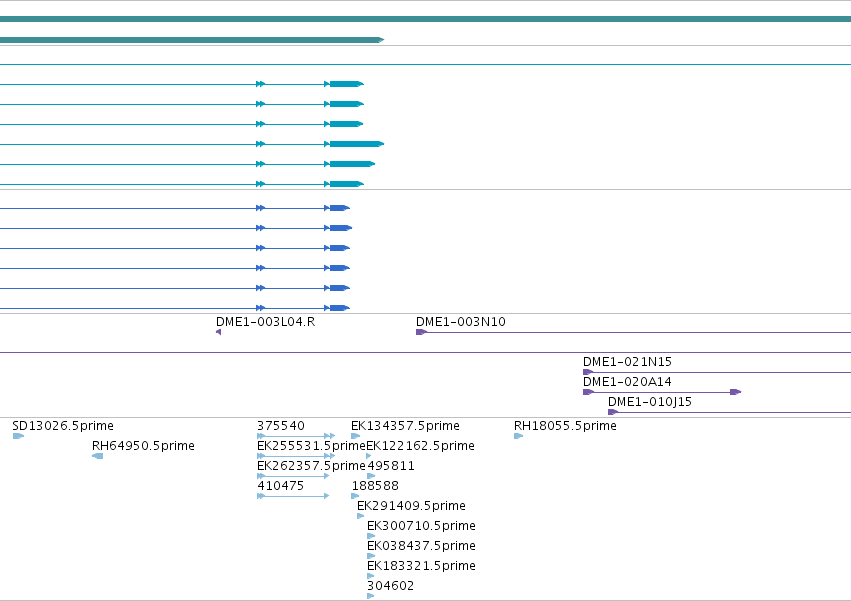Click the 495811 feature label
This screenshot has width=851, height=601.
click(x=391, y=466)
